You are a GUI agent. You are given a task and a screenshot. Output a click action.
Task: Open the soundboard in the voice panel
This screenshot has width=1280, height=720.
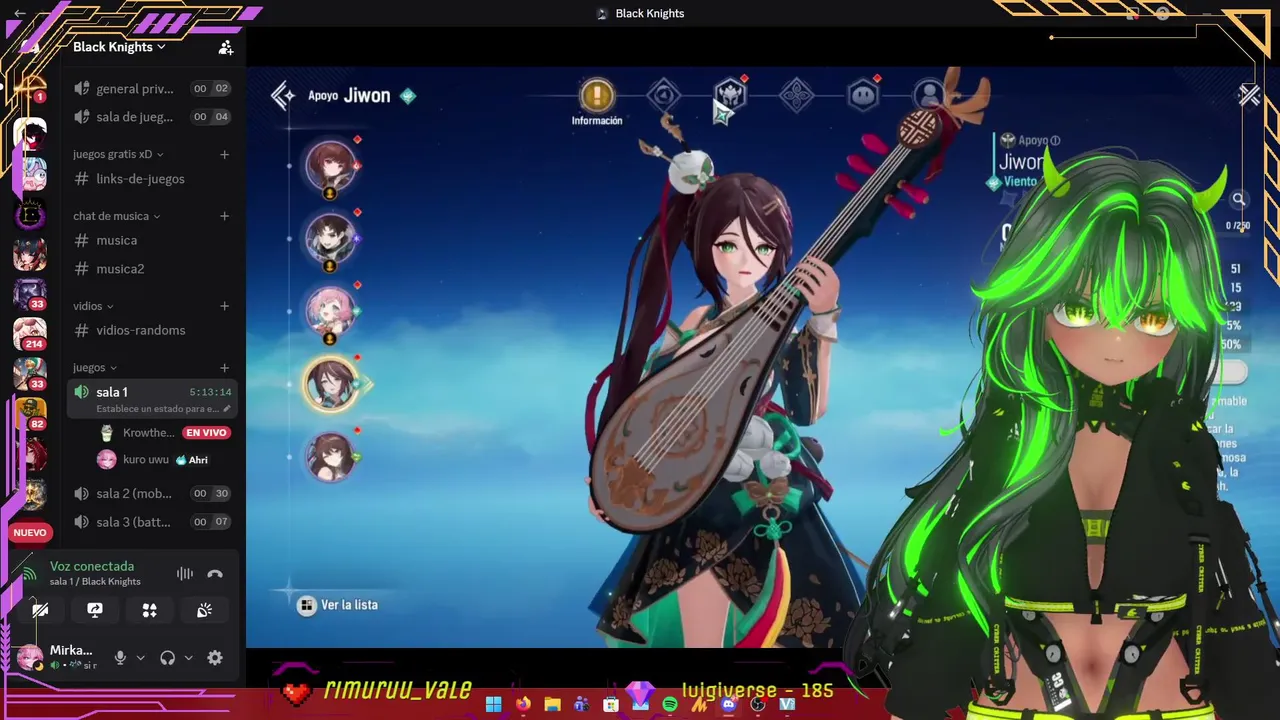point(204,610)
